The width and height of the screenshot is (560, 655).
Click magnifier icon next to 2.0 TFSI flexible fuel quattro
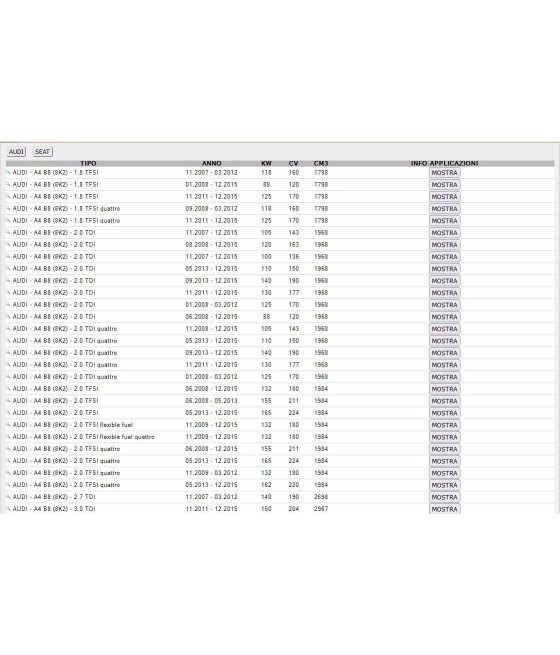(x=8, y=437)
